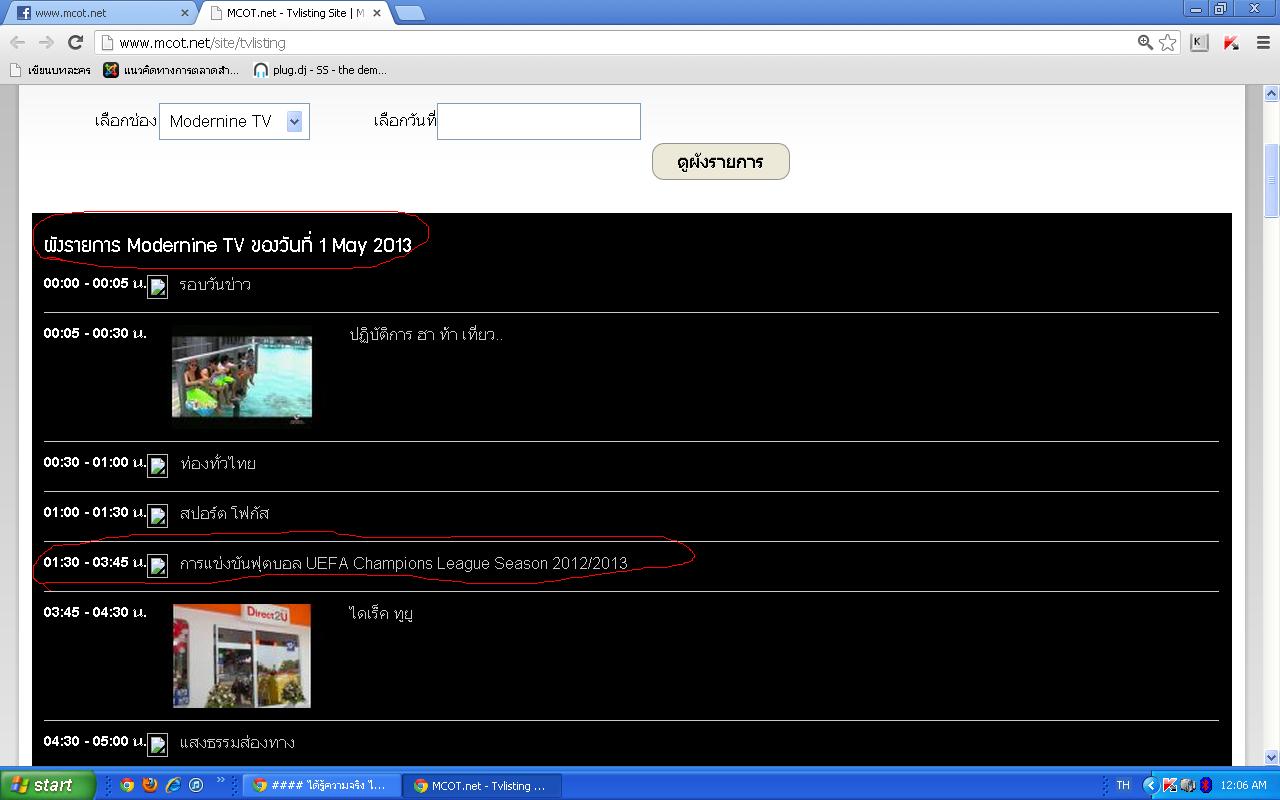Click the date selection input field
The image size is (1280, 800).
[538, 121]
